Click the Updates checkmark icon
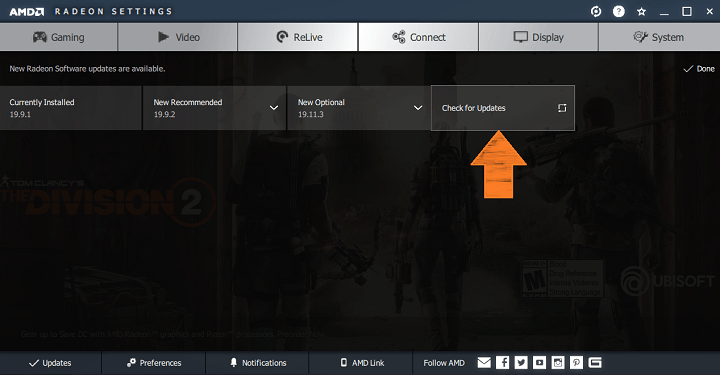The height and width of the screenshot is (375, 720). click(34, 363)
